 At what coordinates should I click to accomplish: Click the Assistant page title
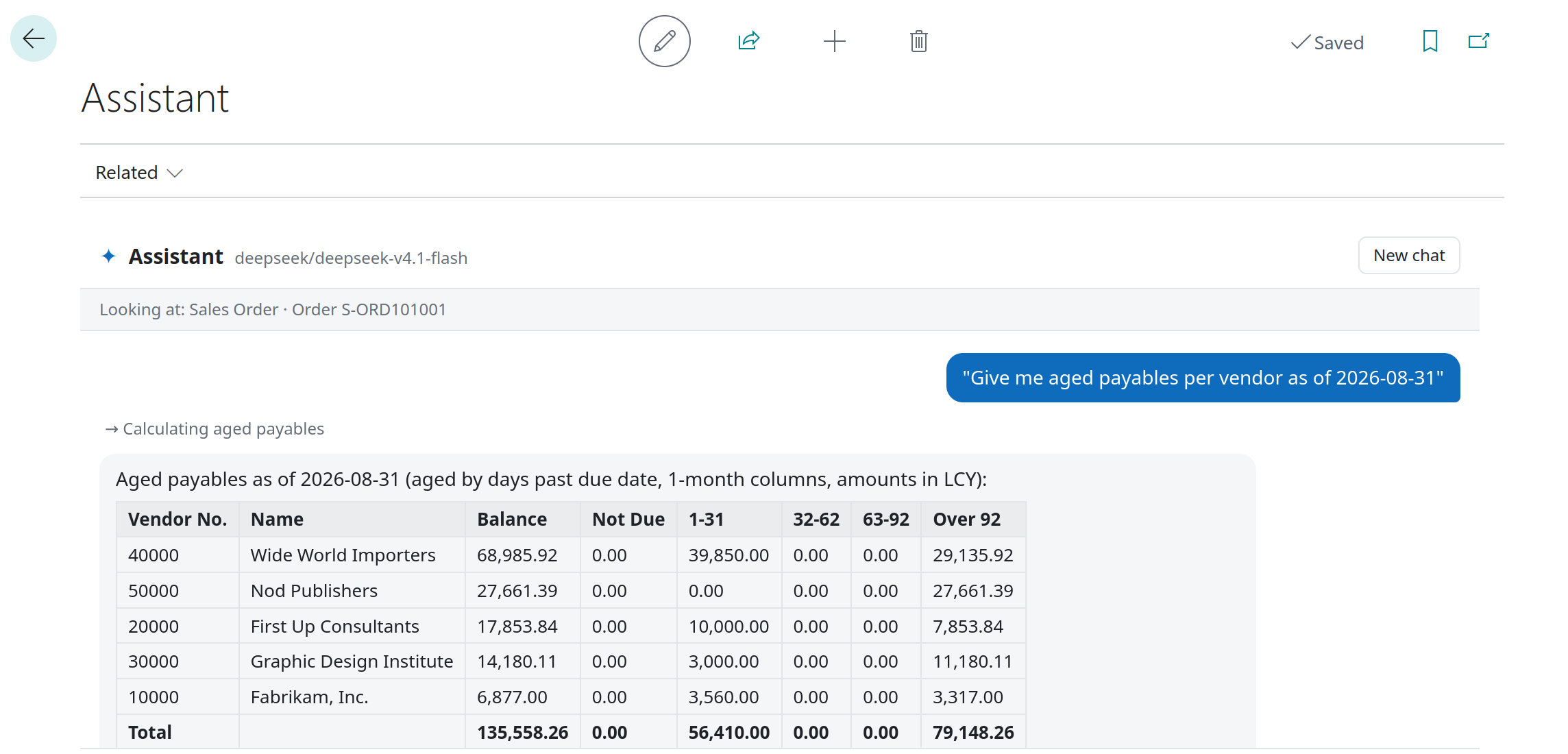pos(155,98)
